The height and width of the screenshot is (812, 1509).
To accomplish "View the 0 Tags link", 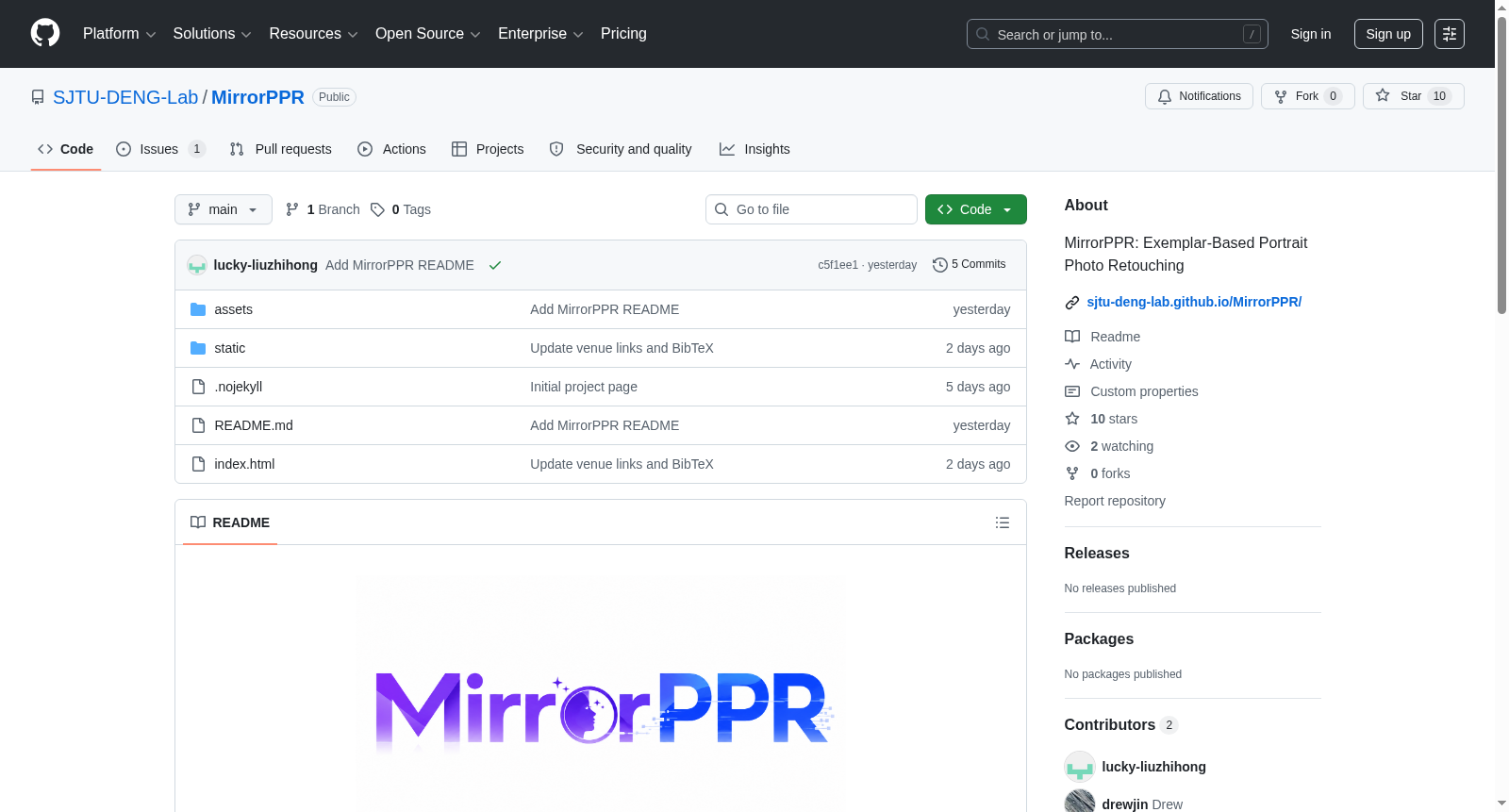I will coord(401,209).
